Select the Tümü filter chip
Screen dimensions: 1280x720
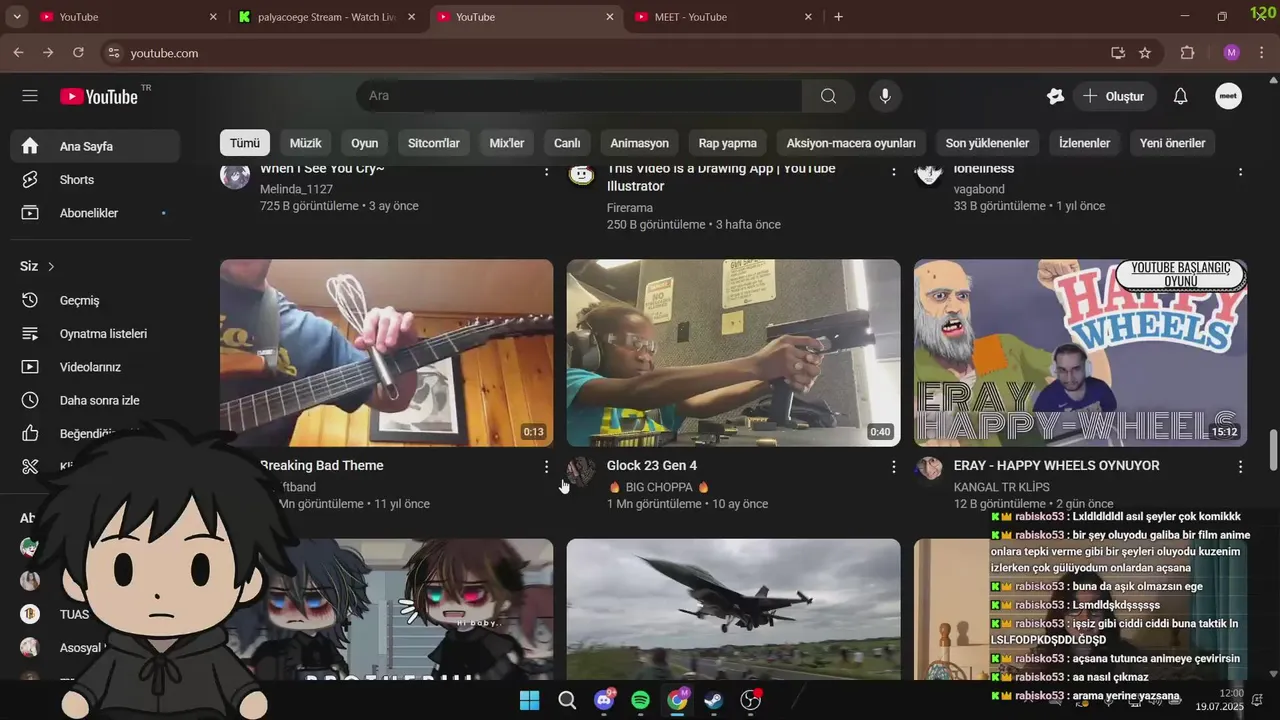click(x=245, y=143)
